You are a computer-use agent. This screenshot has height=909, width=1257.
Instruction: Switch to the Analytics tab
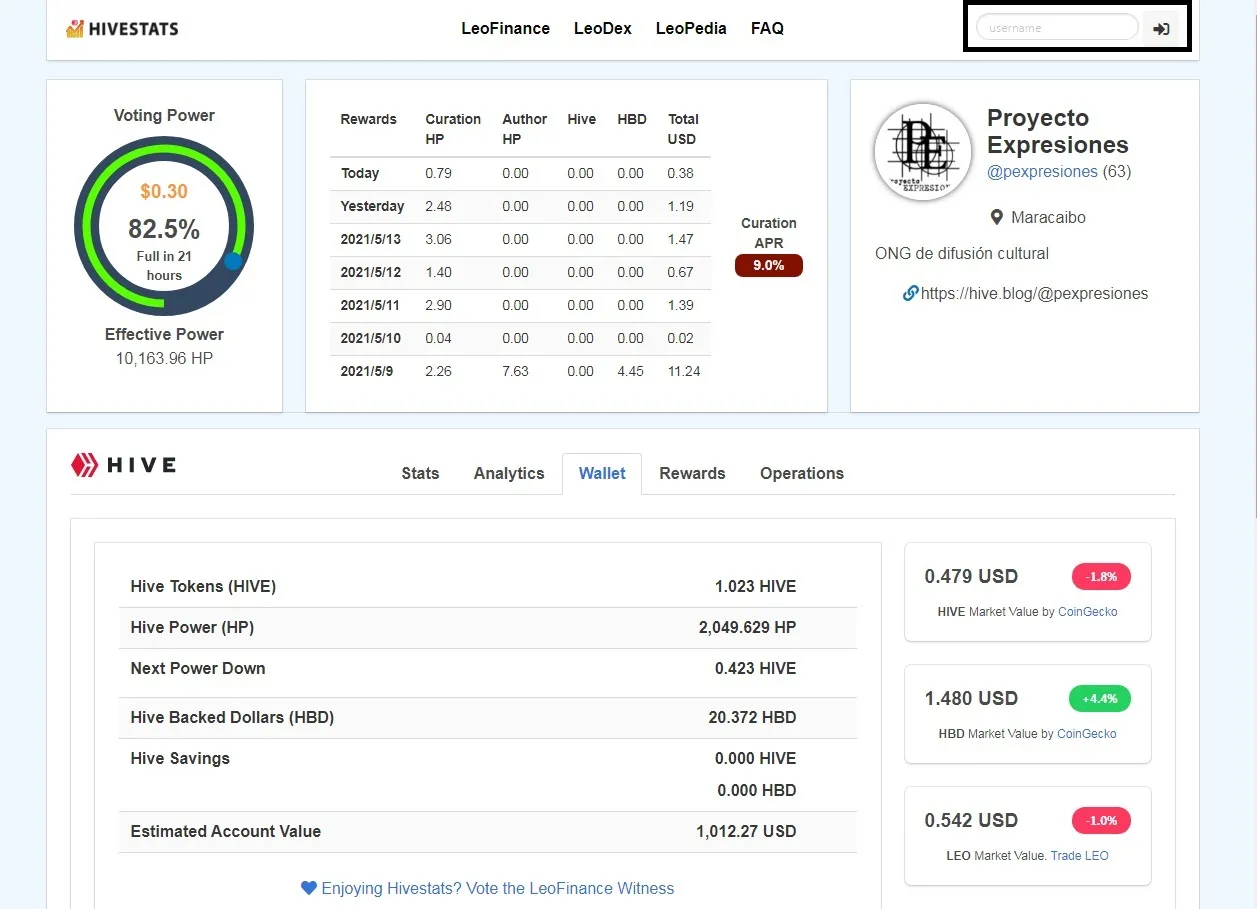(509, 473)
